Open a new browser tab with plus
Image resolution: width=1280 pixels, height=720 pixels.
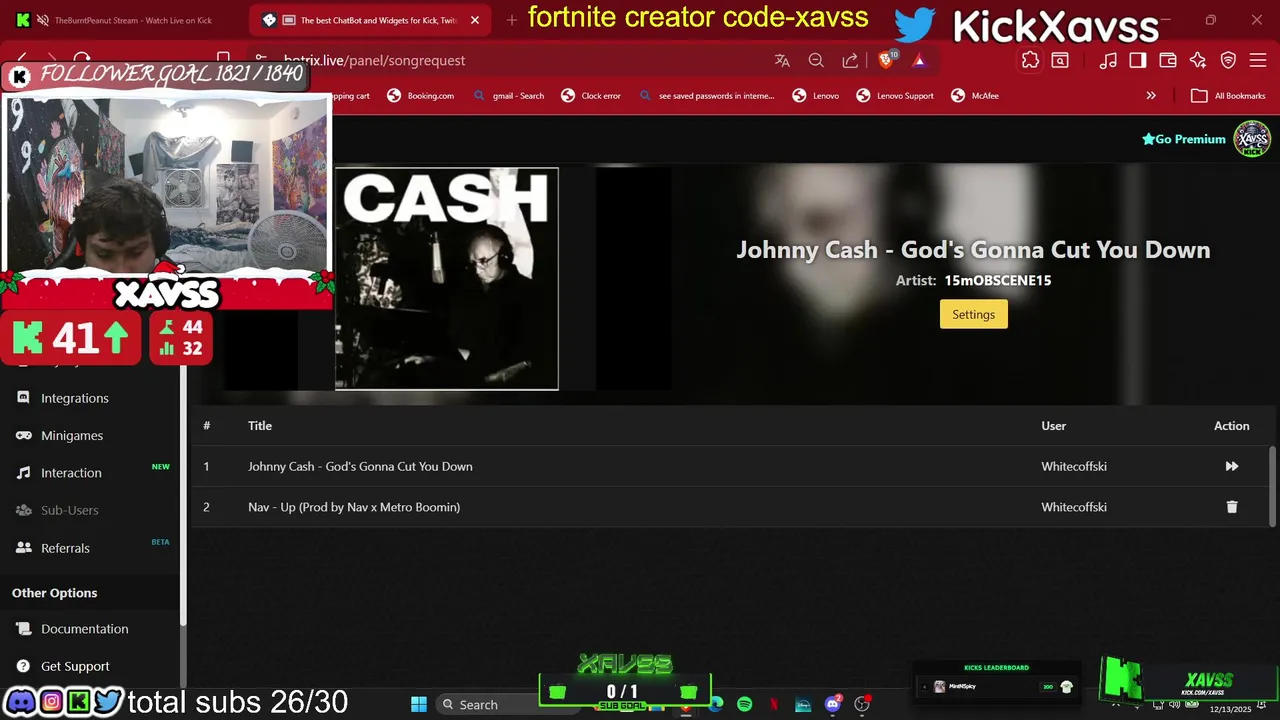[x=512, y=20]
